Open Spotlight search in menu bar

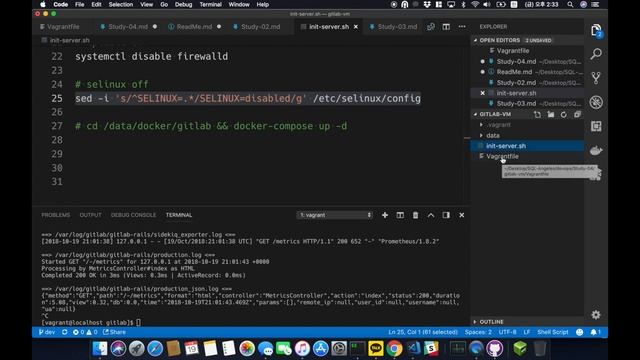click(x=570, y=4)
